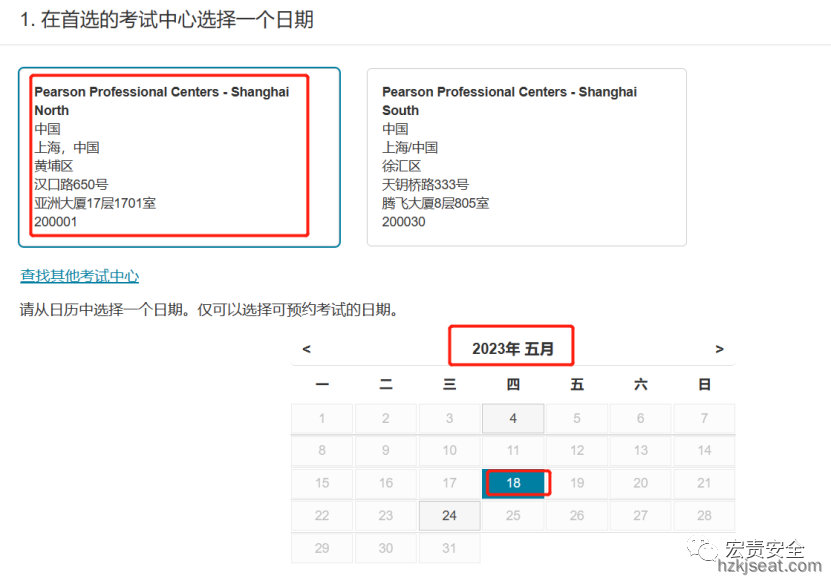This screenshot has height=585, width=831.
Task: Click disabled date 17 in calendar
Action: click(449, 483)
